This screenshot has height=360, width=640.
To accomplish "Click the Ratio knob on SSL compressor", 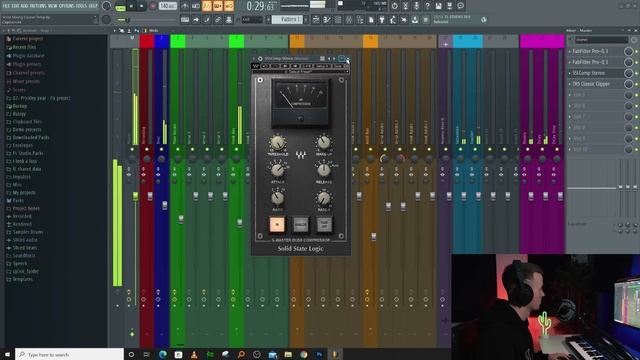I will coord(278,198).
